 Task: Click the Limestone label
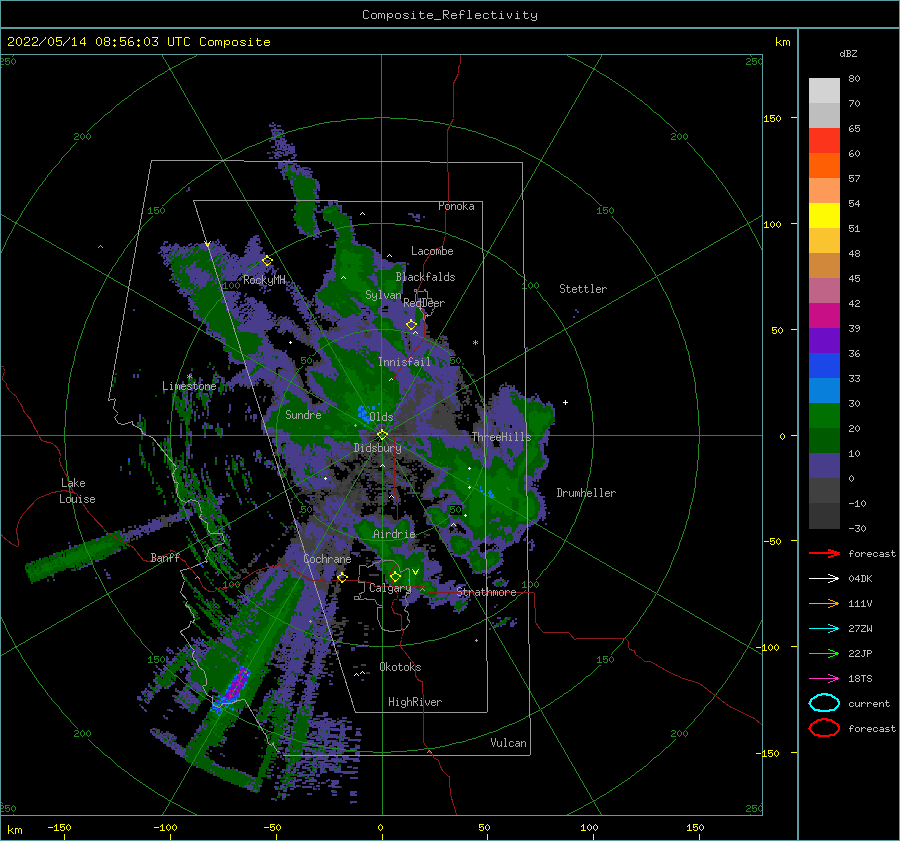pyautogui.click(x=189, y=386)
